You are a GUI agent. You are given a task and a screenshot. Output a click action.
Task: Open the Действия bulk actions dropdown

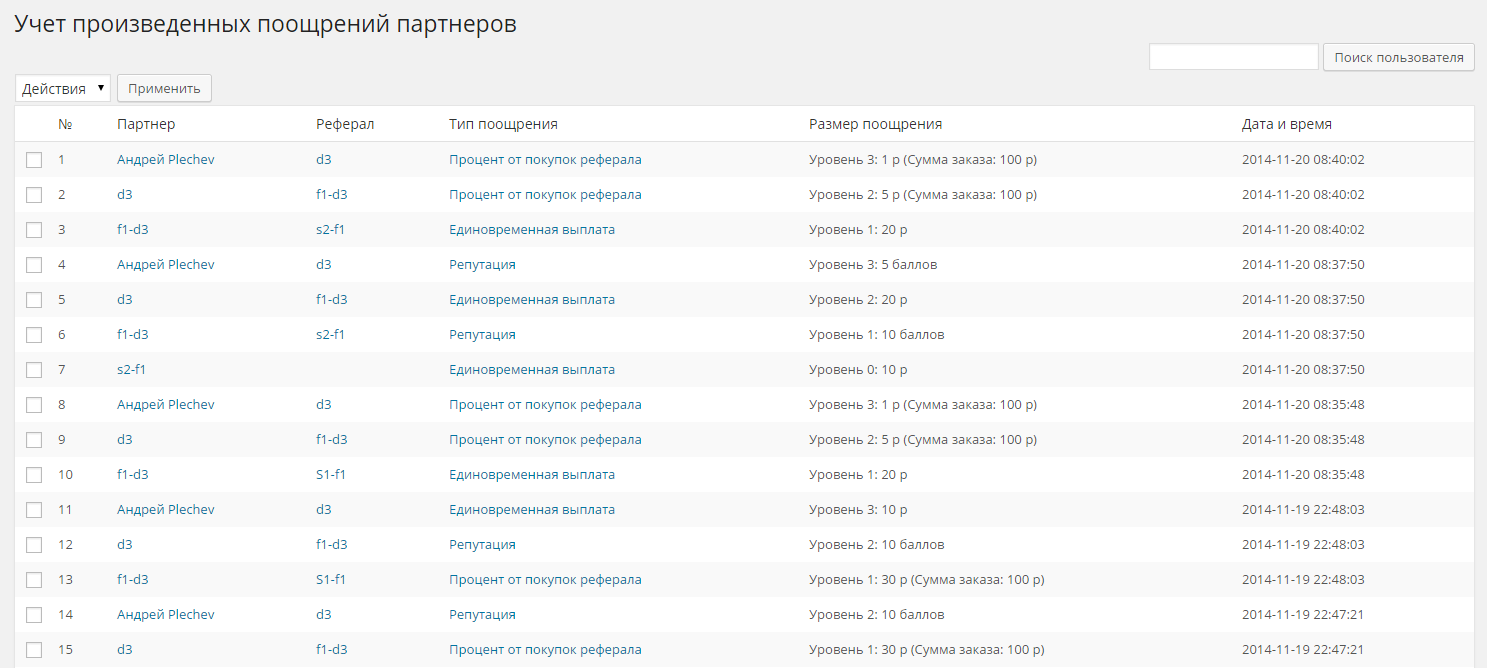(x=62, y=88)
